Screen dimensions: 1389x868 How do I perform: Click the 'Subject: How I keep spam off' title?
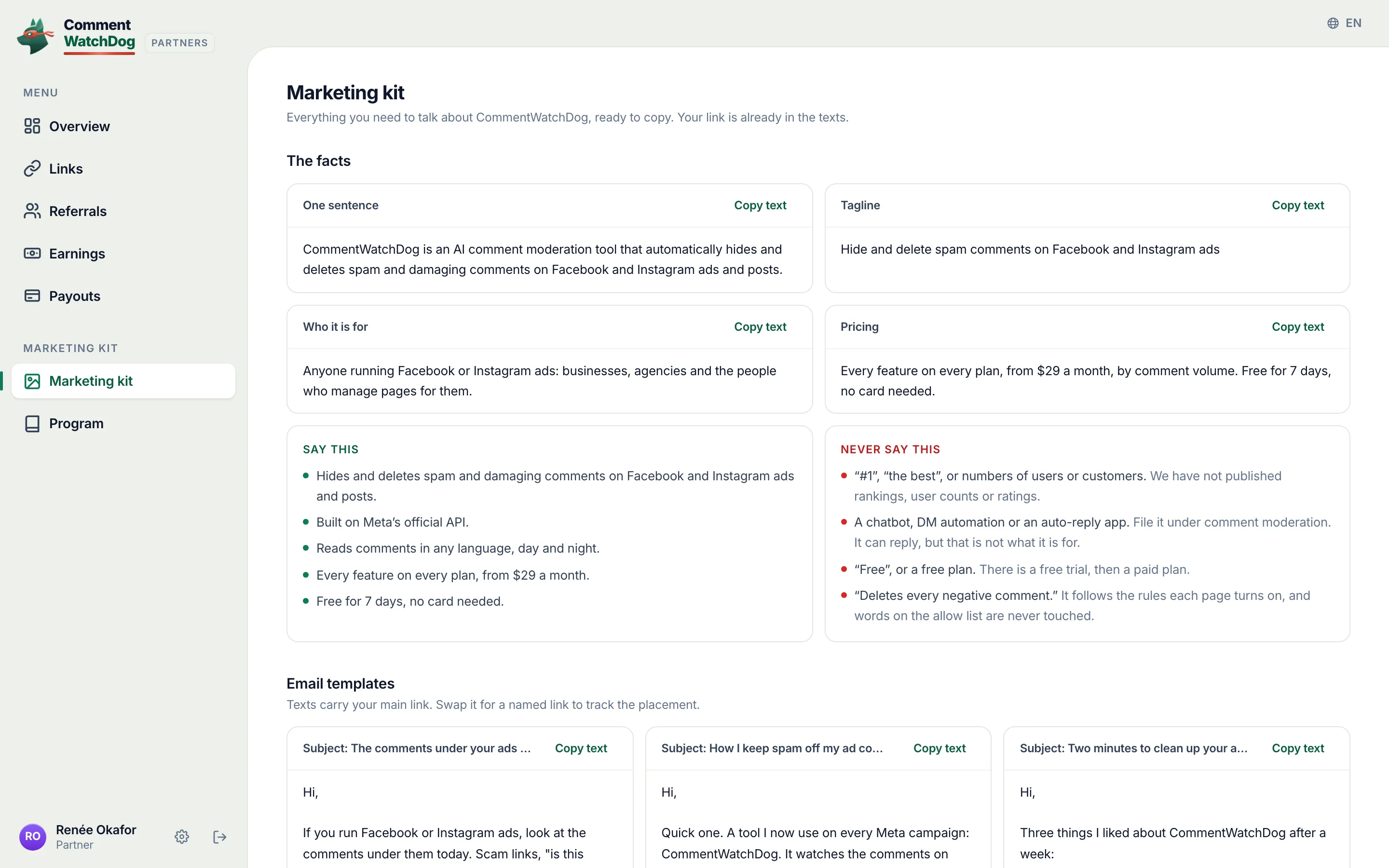coord(772,748)
